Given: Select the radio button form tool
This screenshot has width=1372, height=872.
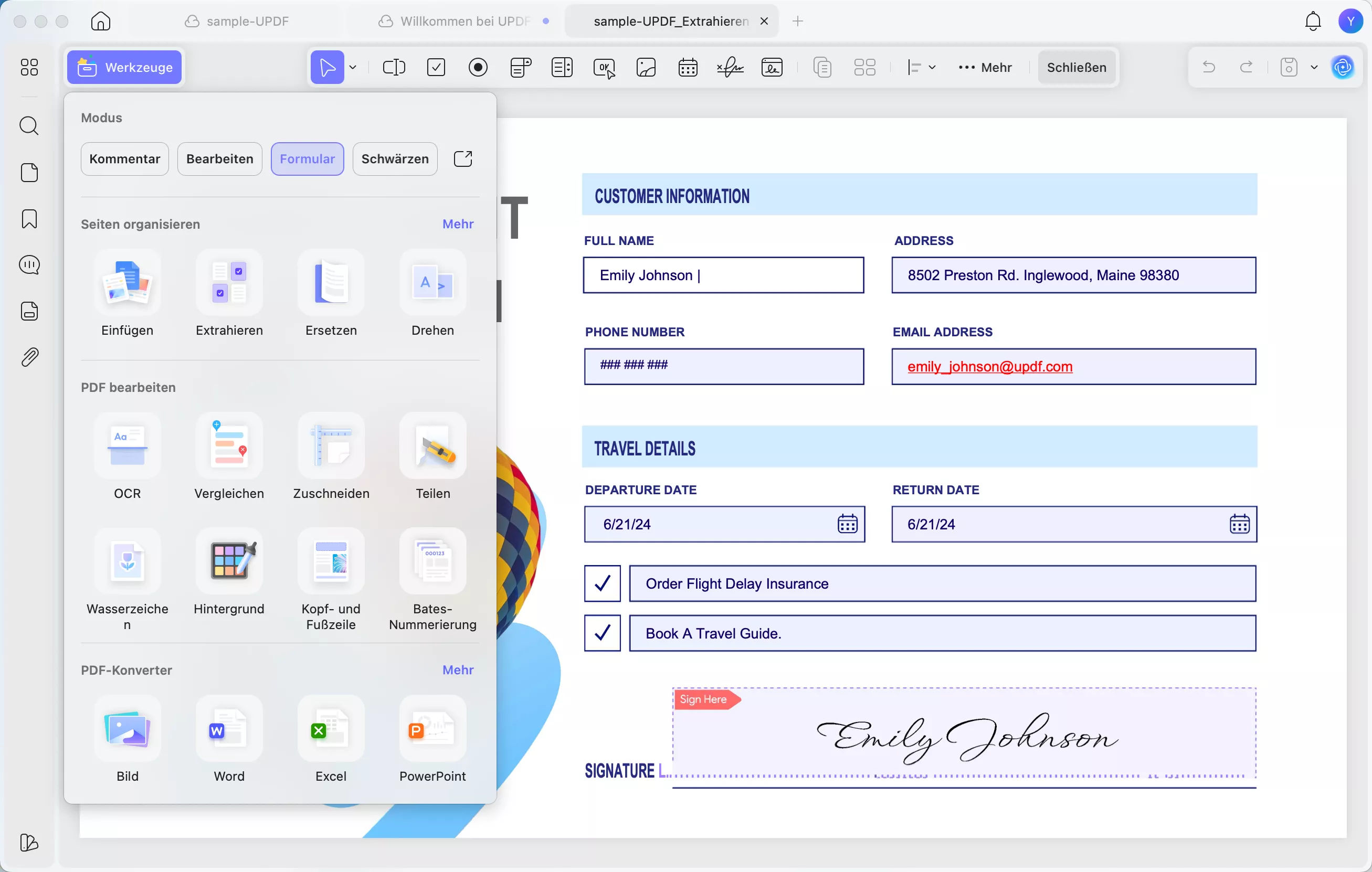Looking at the screenshot, I should click(478, 67).
